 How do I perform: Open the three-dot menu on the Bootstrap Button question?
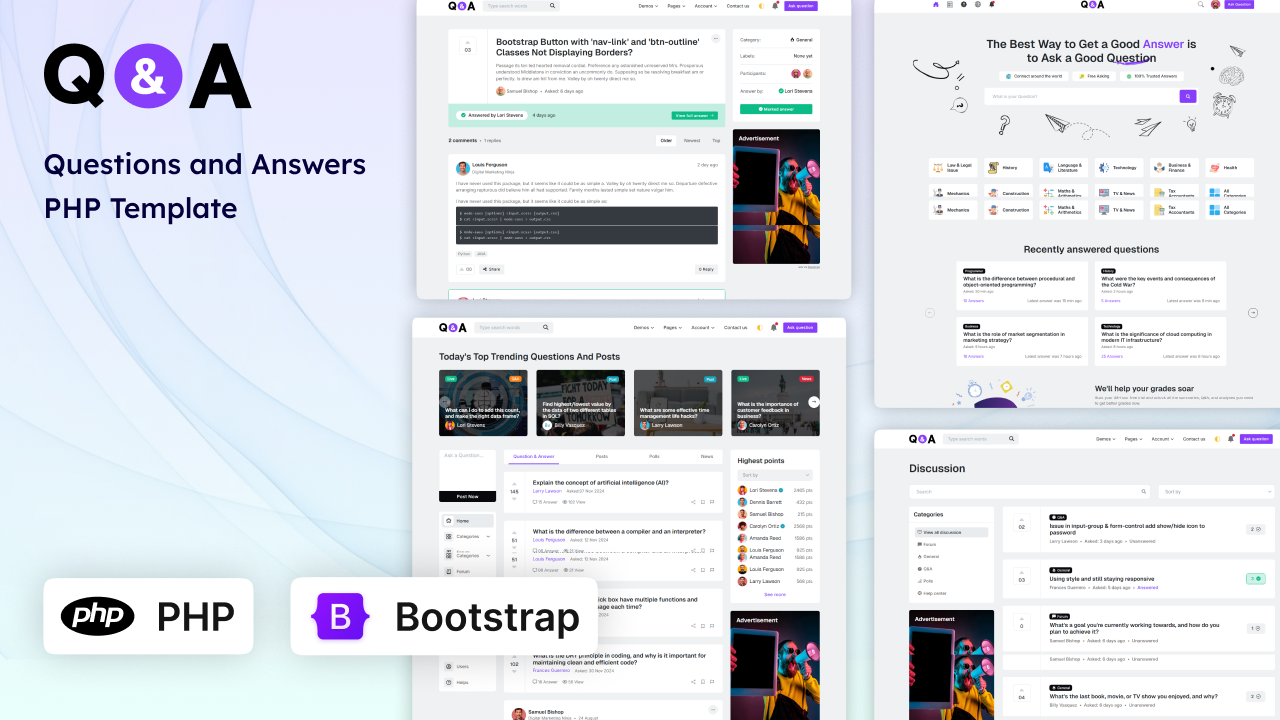pyautogui.click(x=716, y=39)
